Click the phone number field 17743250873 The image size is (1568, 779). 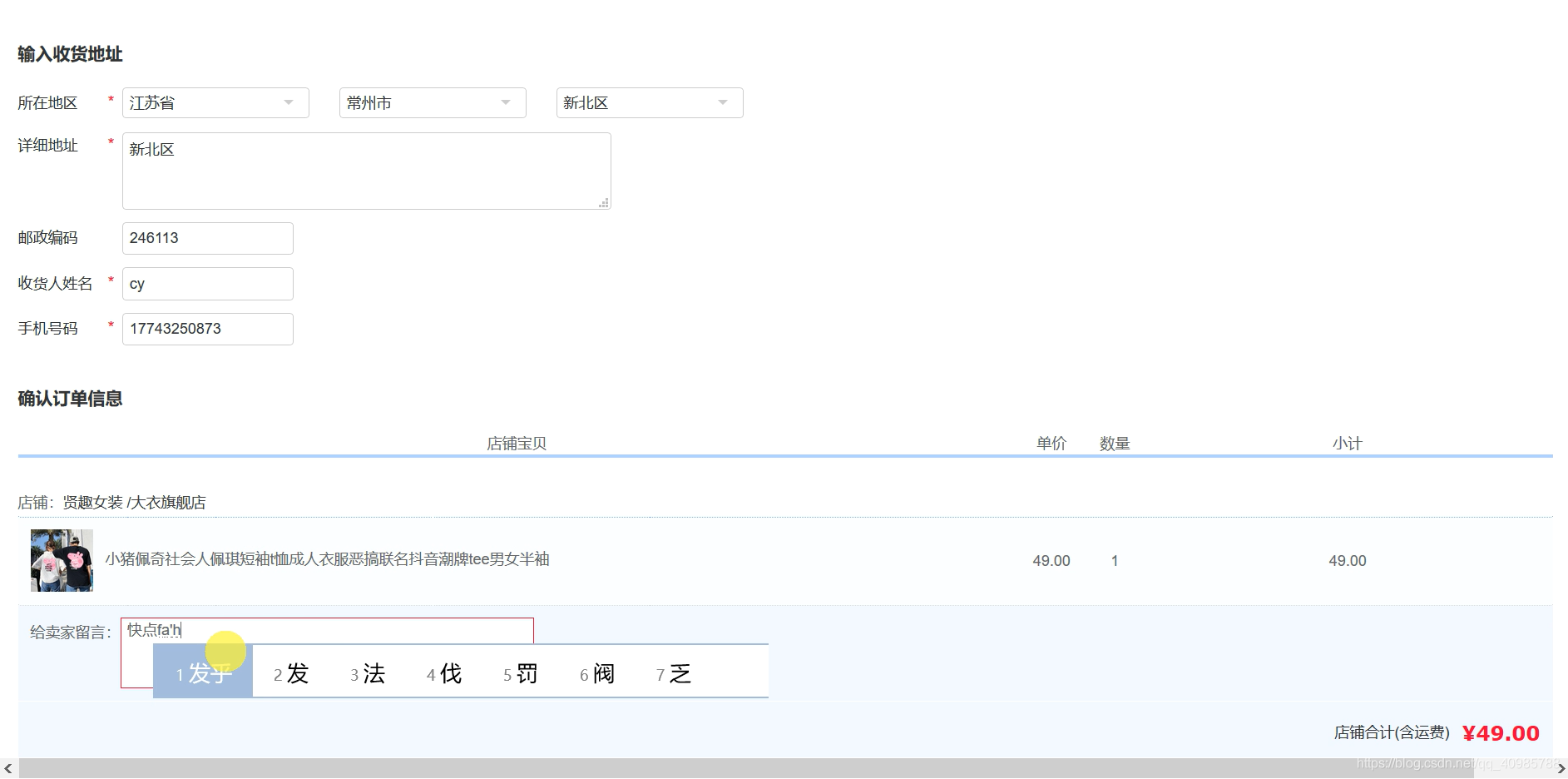click(x=208, y=329)
